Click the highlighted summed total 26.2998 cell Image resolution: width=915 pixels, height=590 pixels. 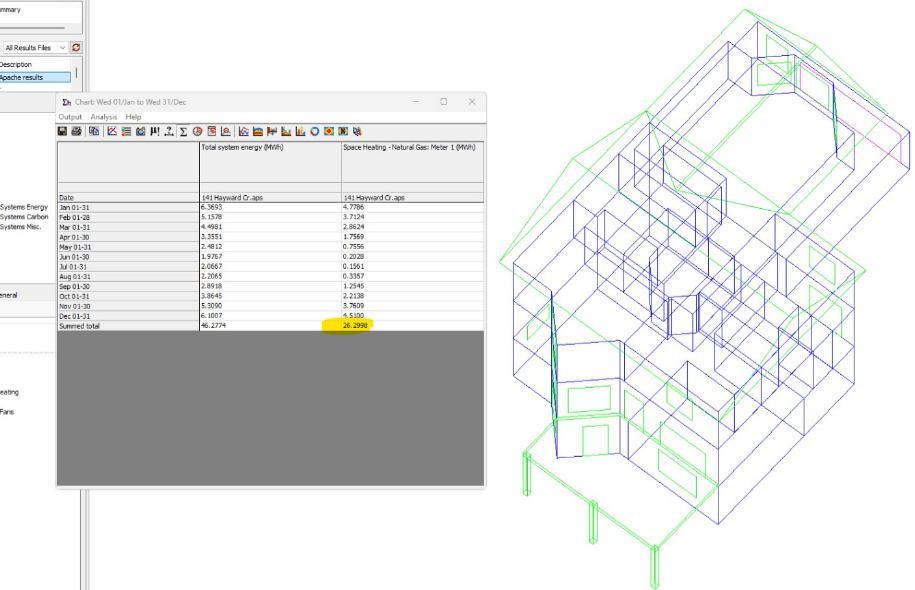[x=353, y=326]
